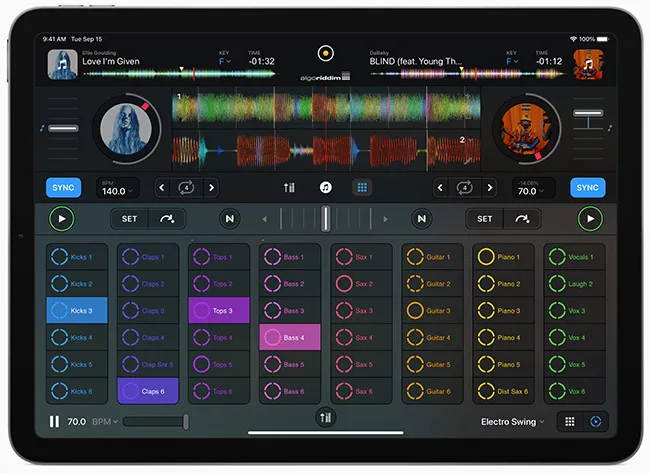Viewport: 650px width, 473px height.
Task: Click the right deck overview waveform
Action: click(x=467, y=74)
